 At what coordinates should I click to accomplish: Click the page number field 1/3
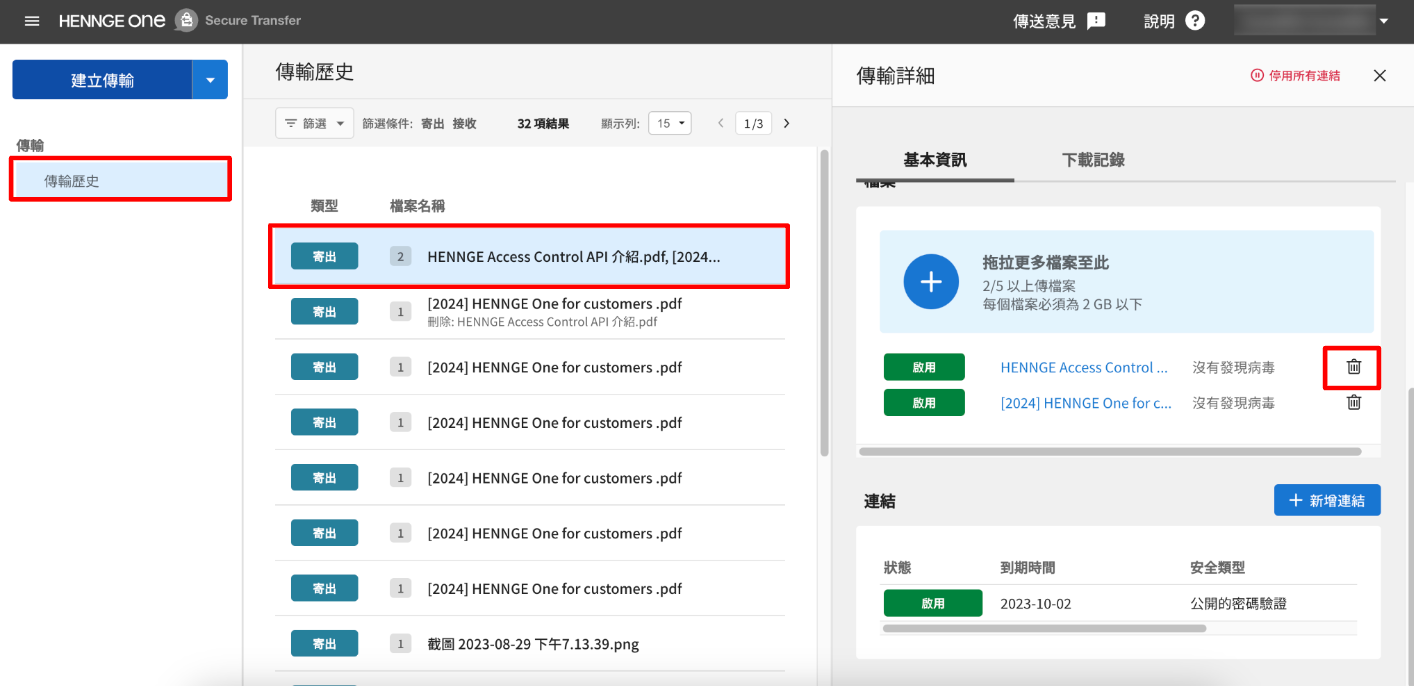pos(753,123)
